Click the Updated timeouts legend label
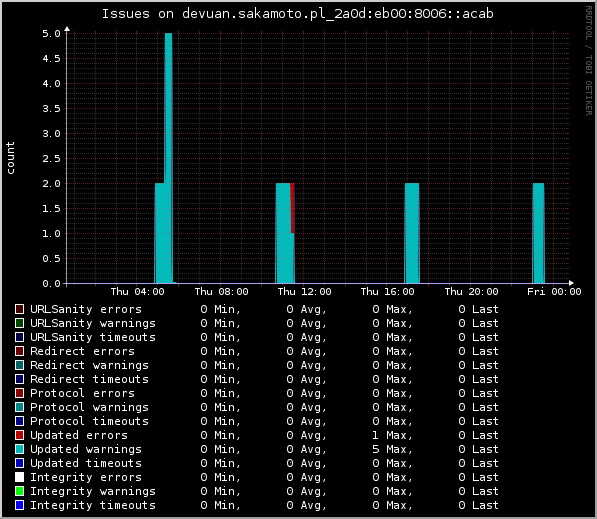The width and height of the screenshot is (597, 519). [x=86, y=463]
